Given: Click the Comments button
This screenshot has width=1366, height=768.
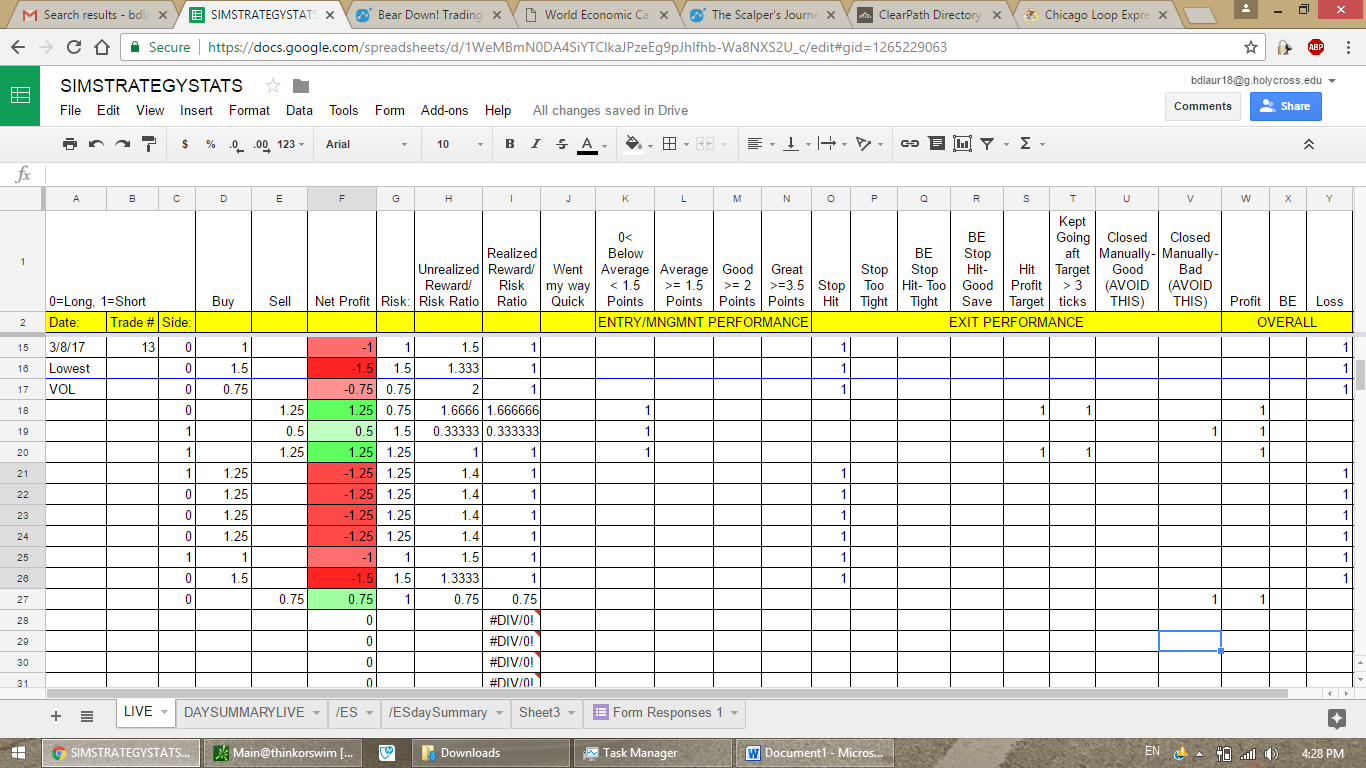Looking at the screenshot, I should pyautogui.click(x=1202, y=106).
